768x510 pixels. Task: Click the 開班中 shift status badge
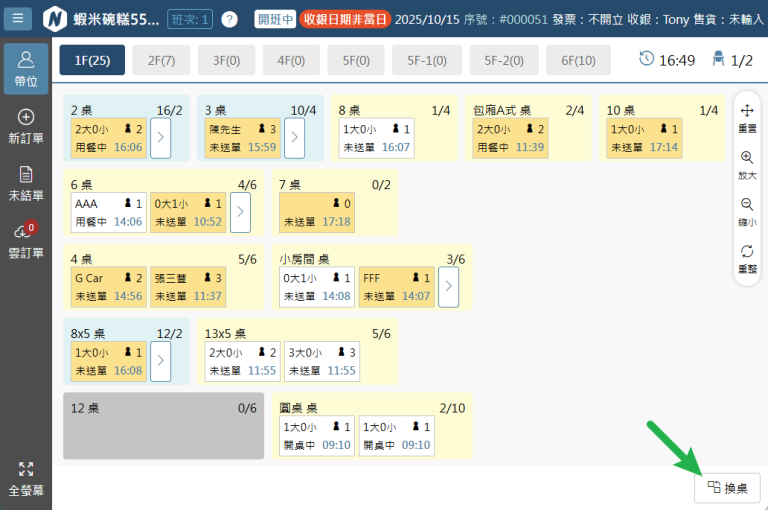click(x=274, y=19)
